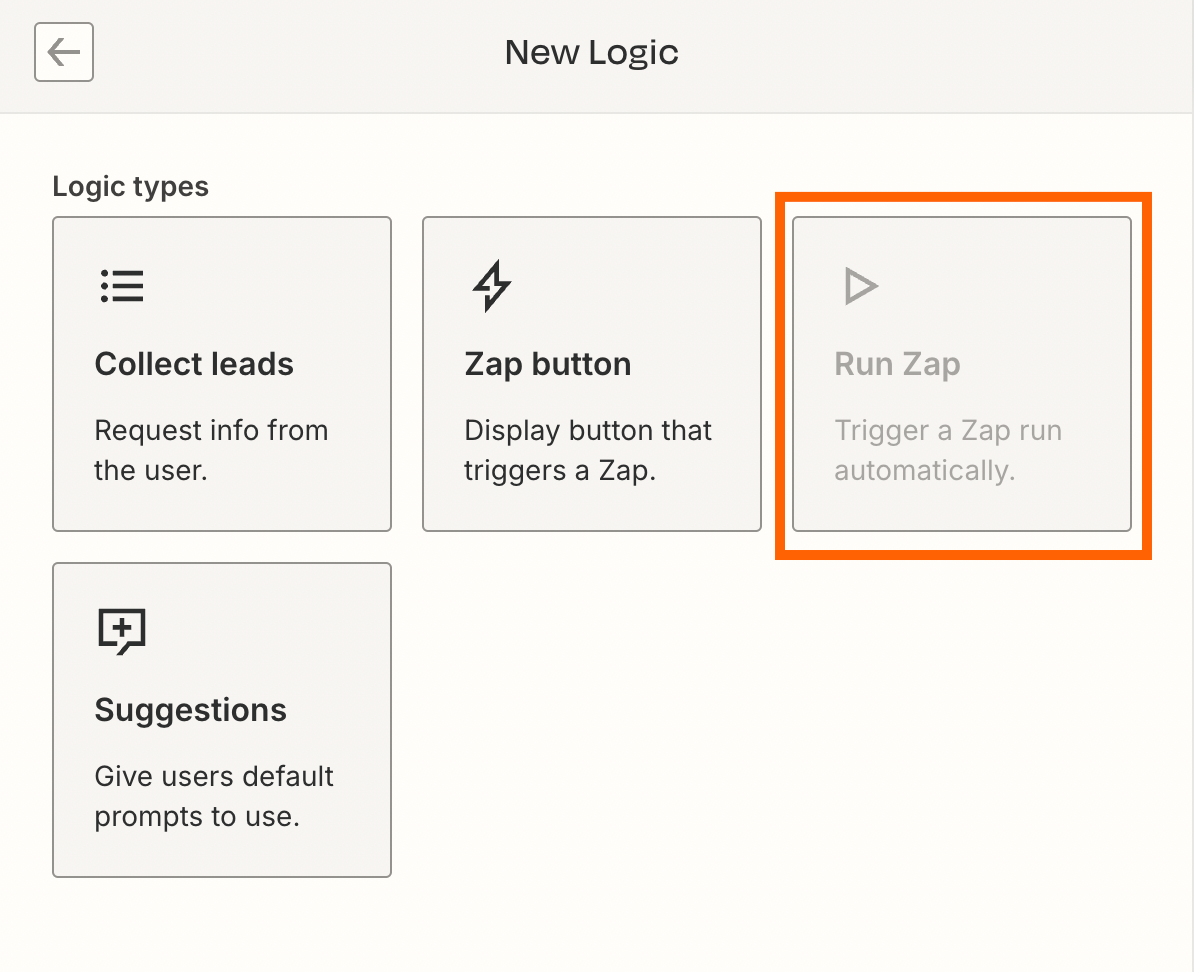
Task: Click the "Request info from the user." description
Action: [x=211, y=450]
